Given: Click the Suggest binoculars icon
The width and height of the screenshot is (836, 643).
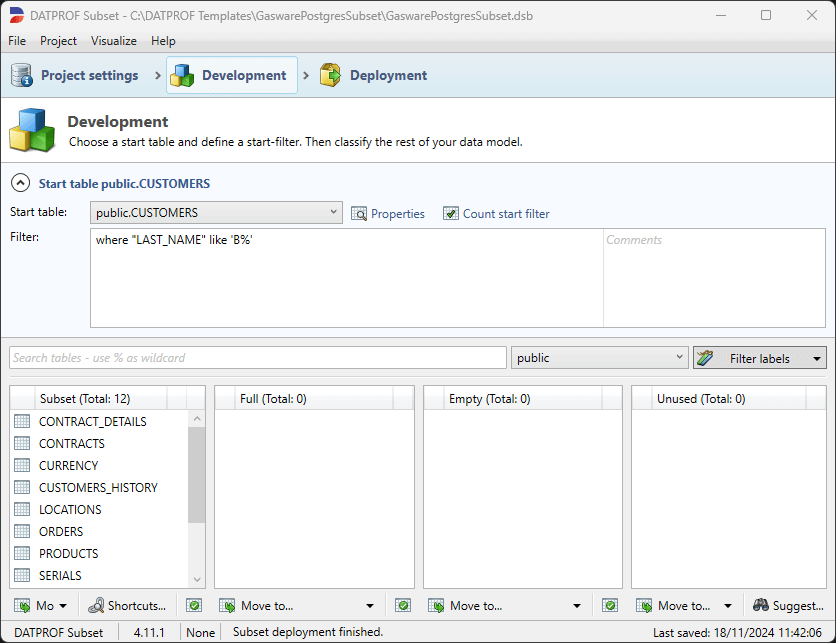Looking at the screenshot, I should 762,605.
